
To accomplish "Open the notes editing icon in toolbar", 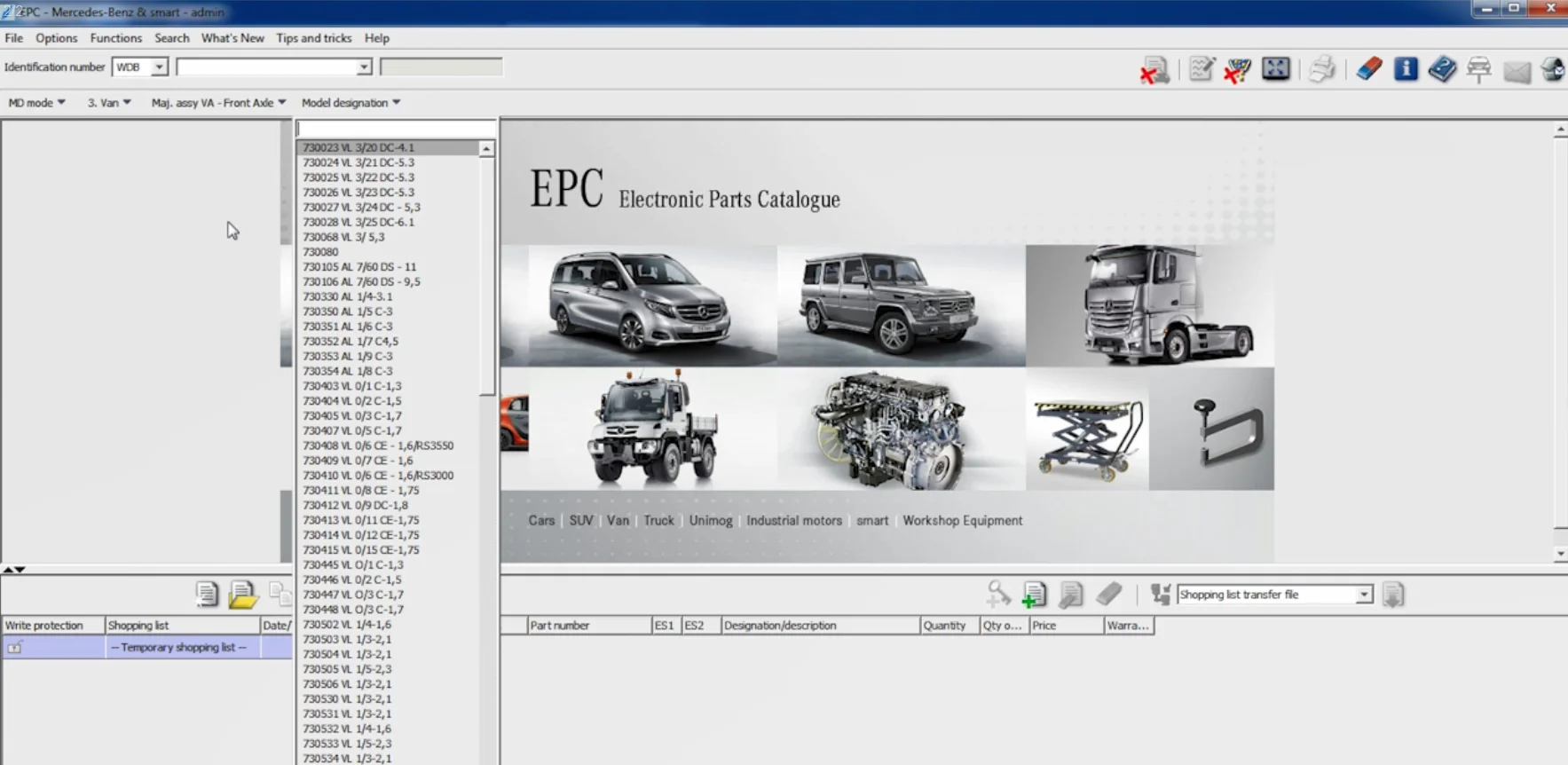I will (1202, 69).
